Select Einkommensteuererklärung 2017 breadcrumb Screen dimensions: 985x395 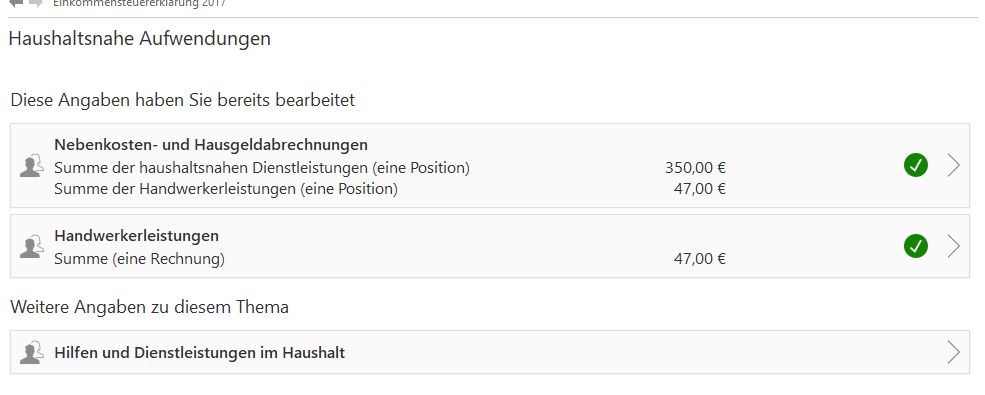pyautogui.click(x=139, y=3)
